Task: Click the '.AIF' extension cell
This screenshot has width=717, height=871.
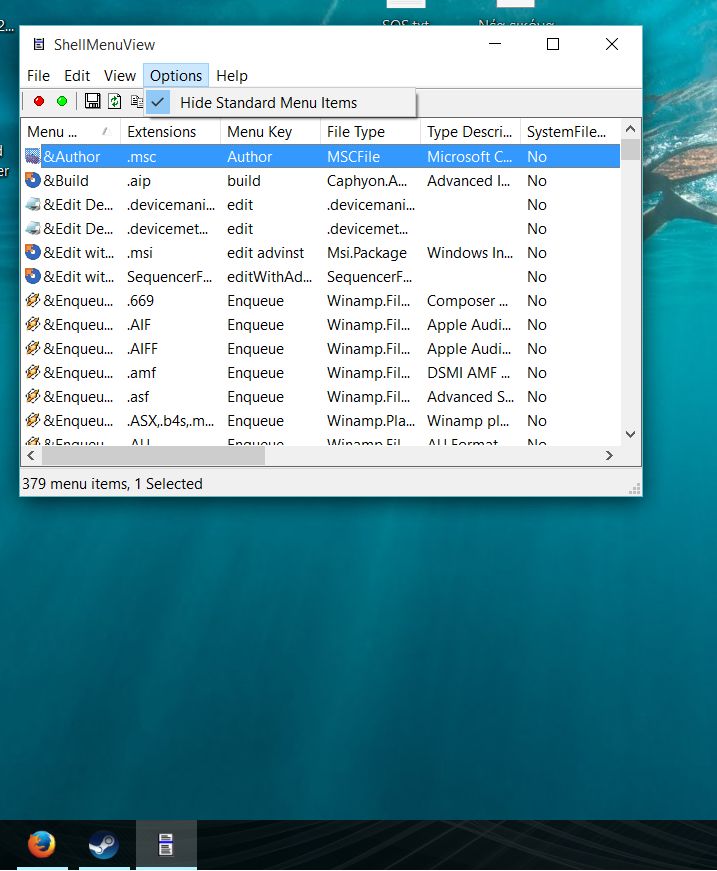Action: (139, 324)
